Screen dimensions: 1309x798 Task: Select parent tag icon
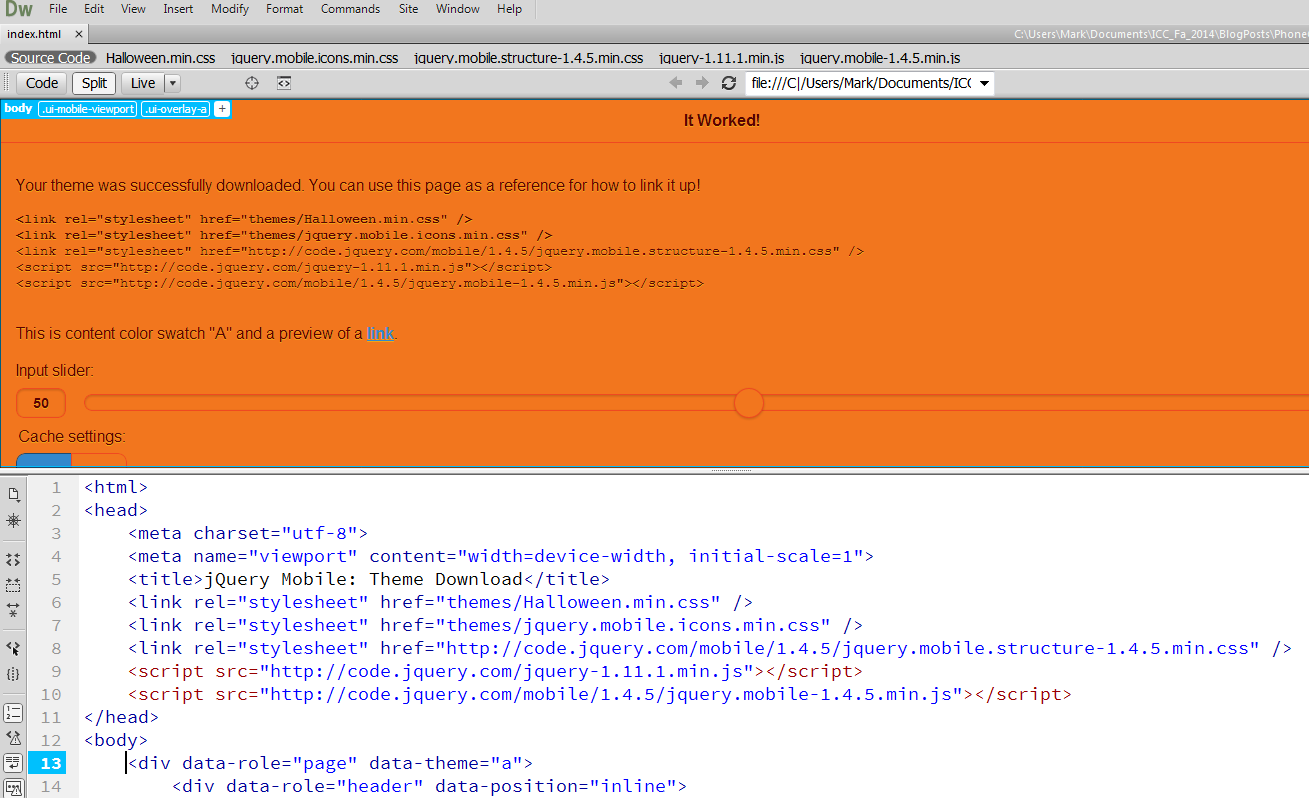(14, 648)
